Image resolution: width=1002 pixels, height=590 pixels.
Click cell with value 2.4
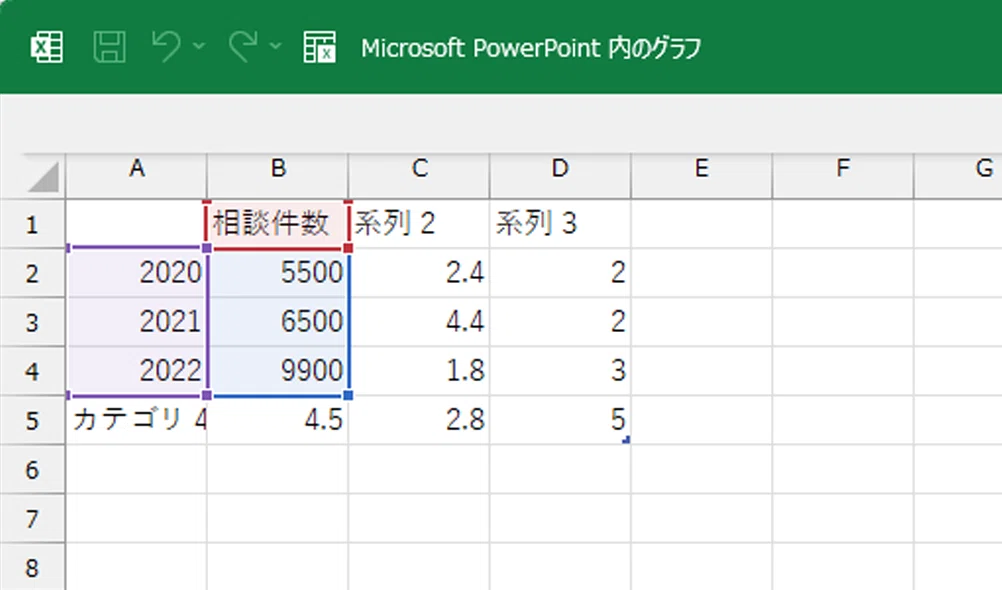click(419, 273)
